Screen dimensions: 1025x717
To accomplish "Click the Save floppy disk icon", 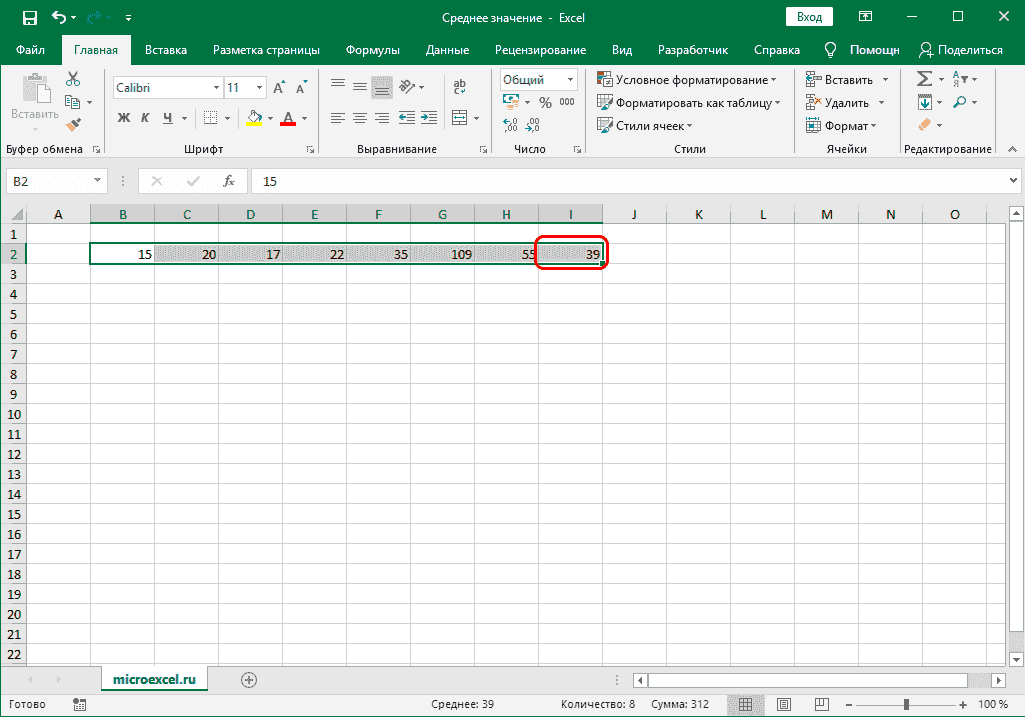I will point(29,17).
